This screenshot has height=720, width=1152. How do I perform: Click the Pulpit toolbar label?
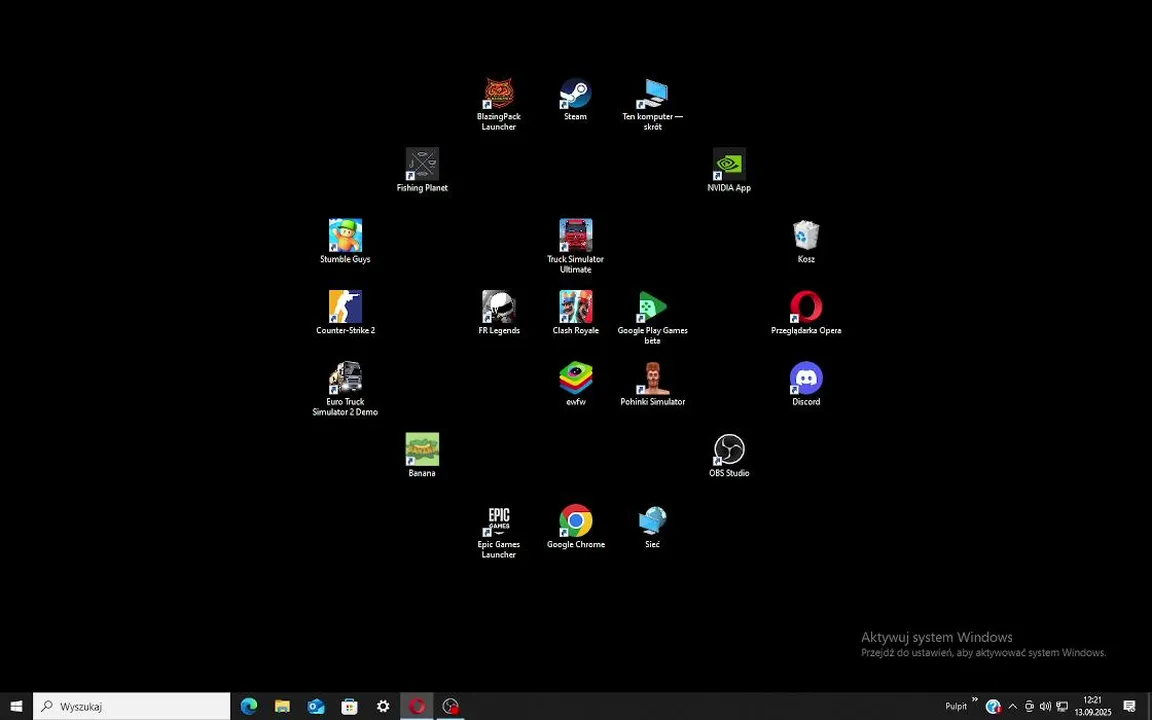point(956,706)
